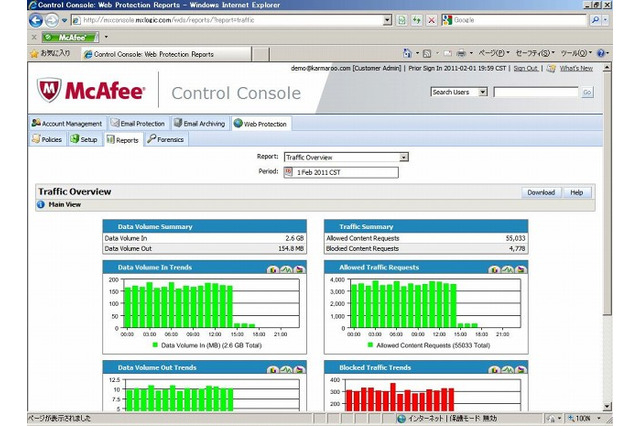Click the What's New link
Screen dimensions: 640x426
576,68
